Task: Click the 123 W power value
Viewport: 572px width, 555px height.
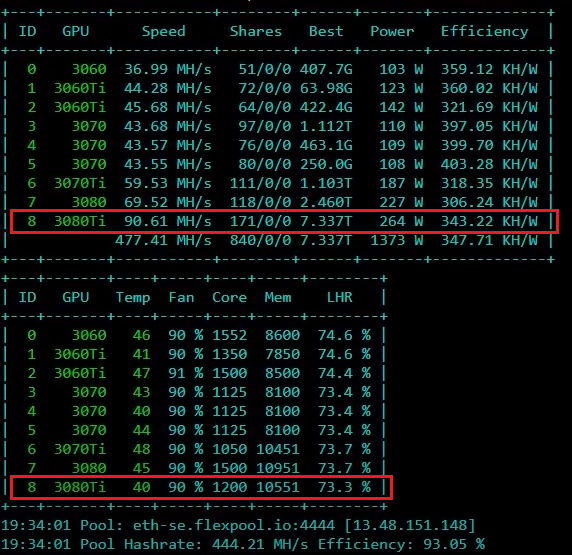Action: [401, 88]
